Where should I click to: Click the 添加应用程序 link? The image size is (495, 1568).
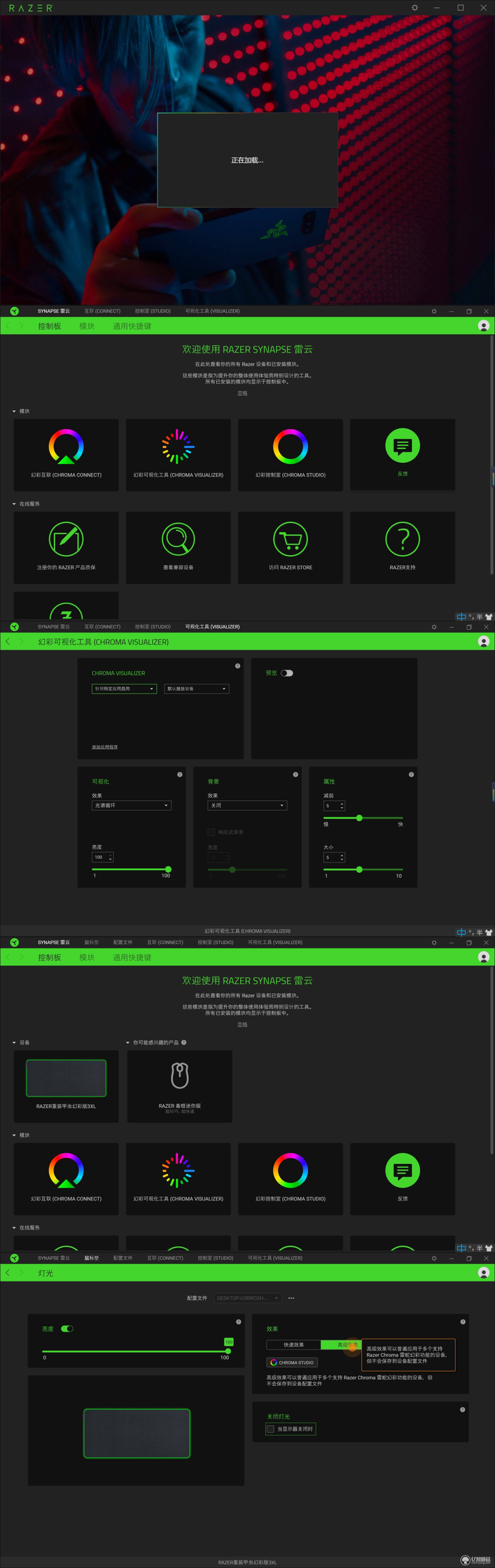105,747
